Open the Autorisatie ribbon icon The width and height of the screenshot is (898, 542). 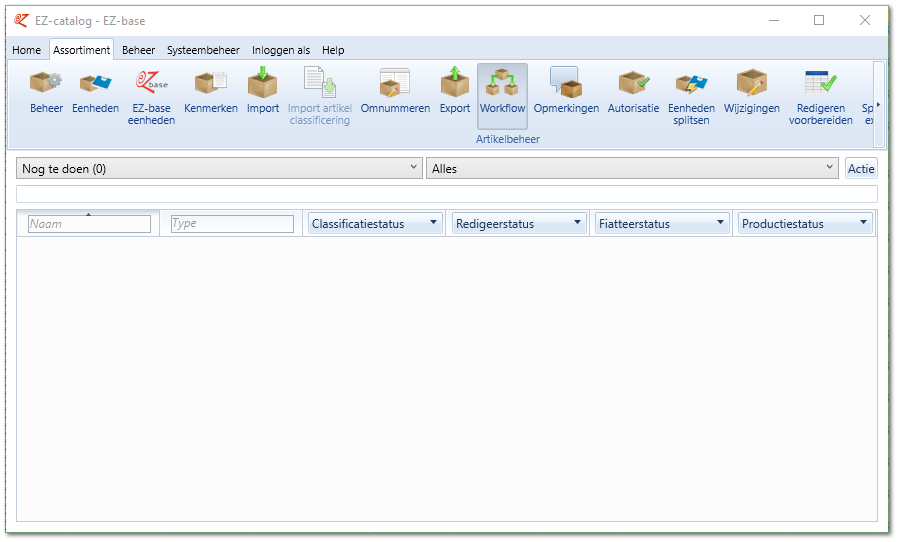click(633, 91)
